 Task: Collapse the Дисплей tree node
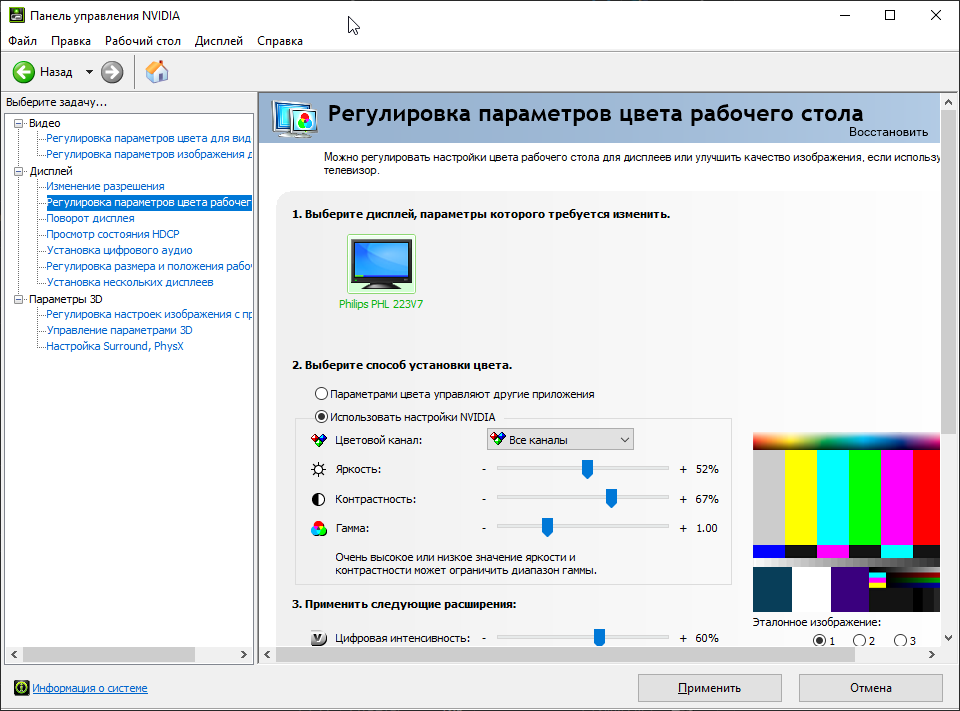[18, 171]
